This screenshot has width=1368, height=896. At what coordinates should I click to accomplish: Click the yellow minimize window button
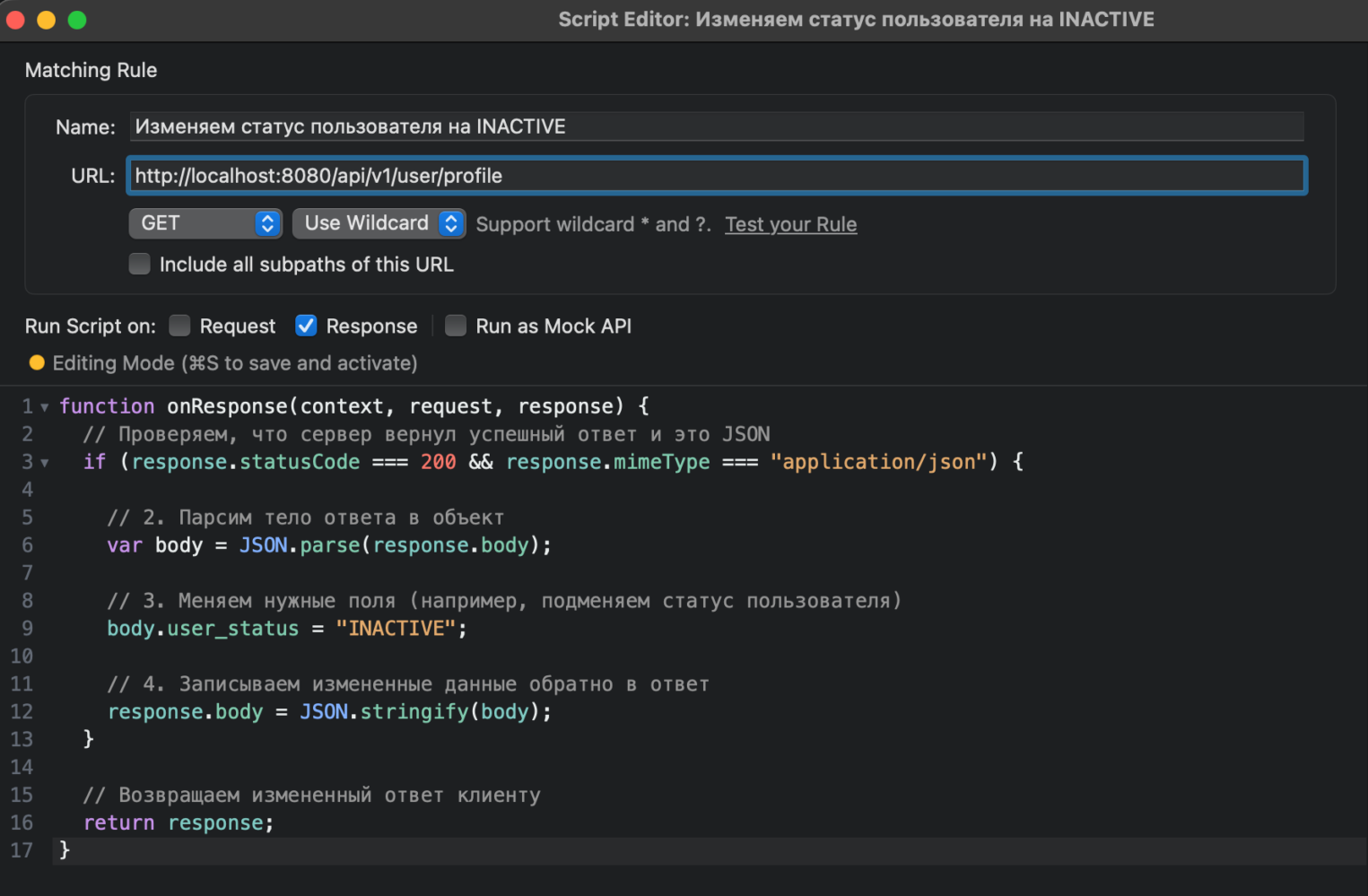tap(47, 20)
